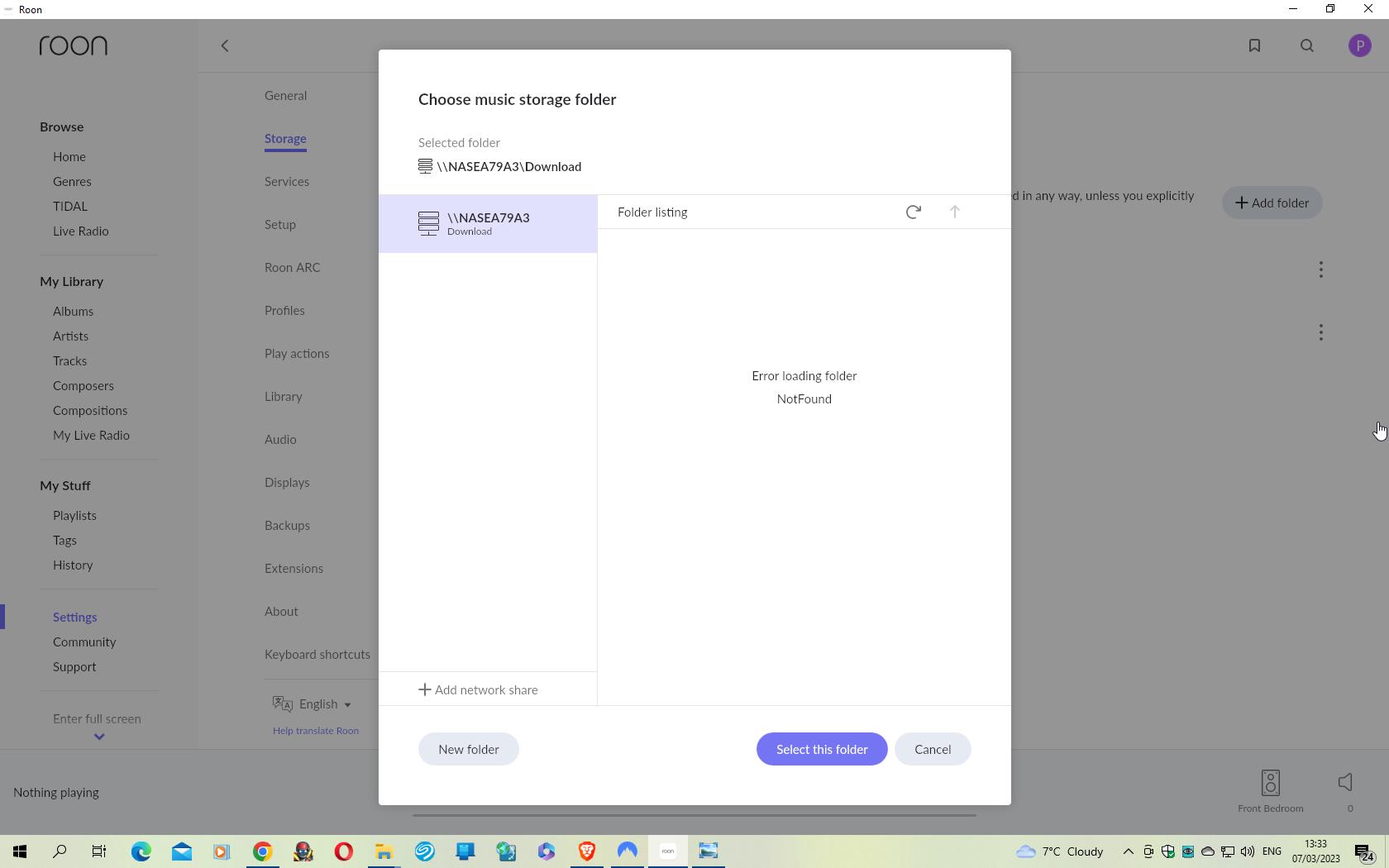The height and width of the screenshot is (868, 1389).
Task: Open the Backups settings tab
Action: (x=287, y=525)
